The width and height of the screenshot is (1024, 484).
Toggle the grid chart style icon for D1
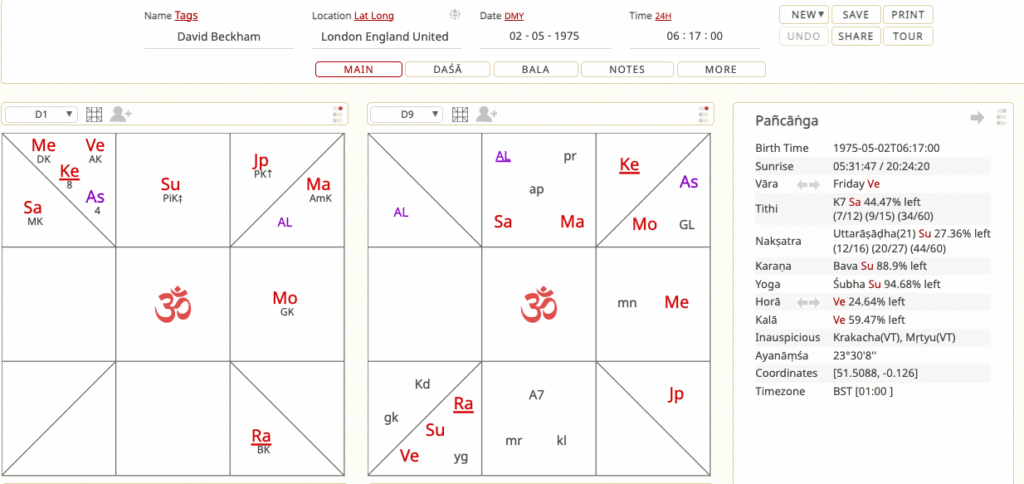[95, 115]
